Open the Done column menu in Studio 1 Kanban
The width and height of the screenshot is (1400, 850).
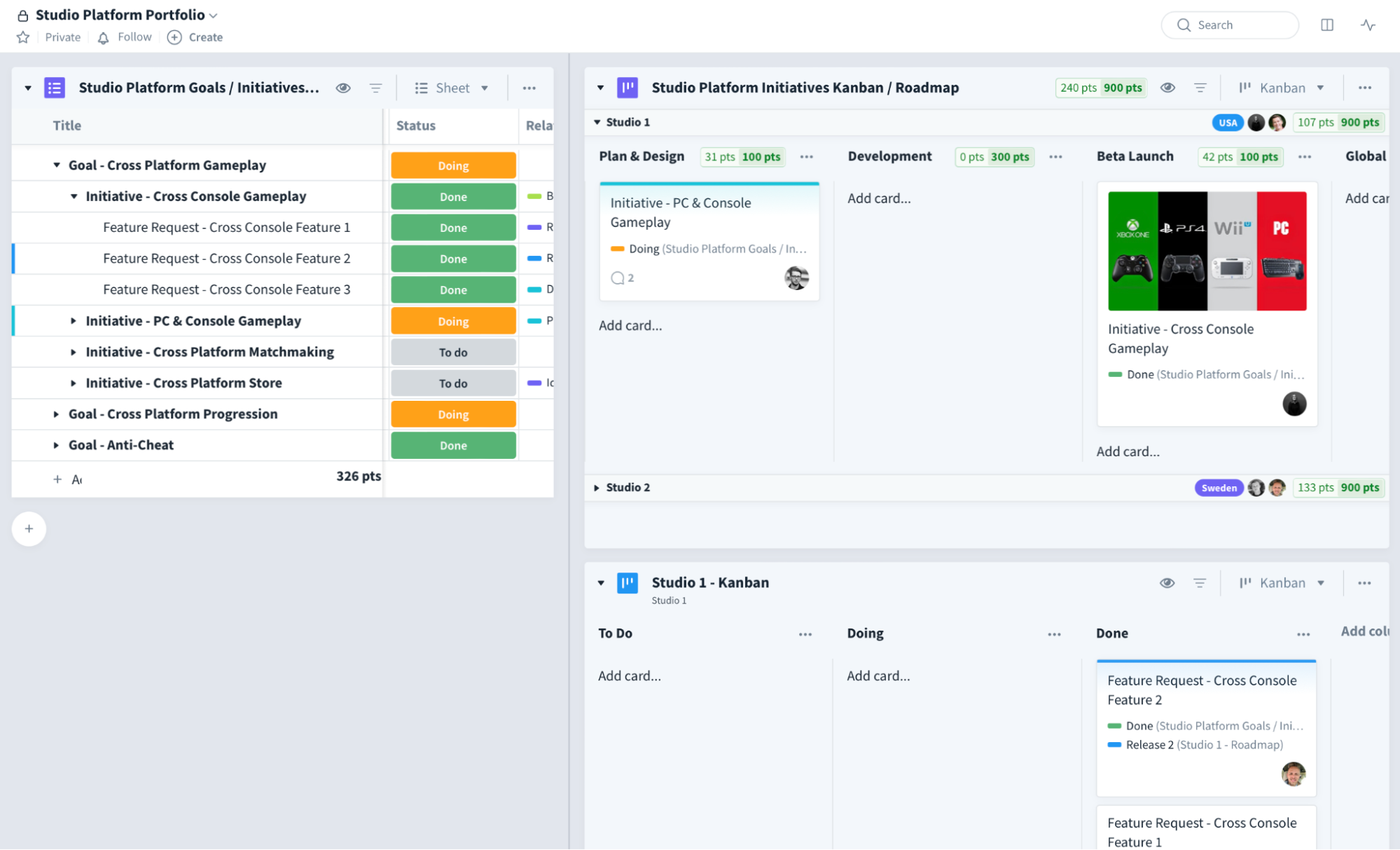tap(1303, 633)
